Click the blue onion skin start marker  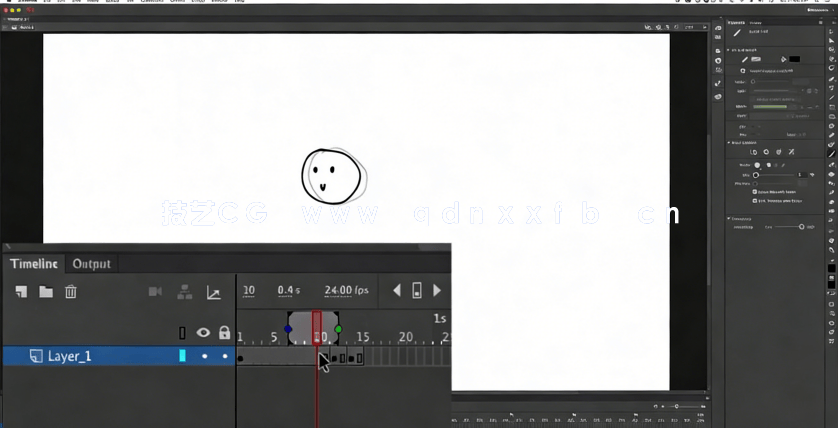(288, 329)
